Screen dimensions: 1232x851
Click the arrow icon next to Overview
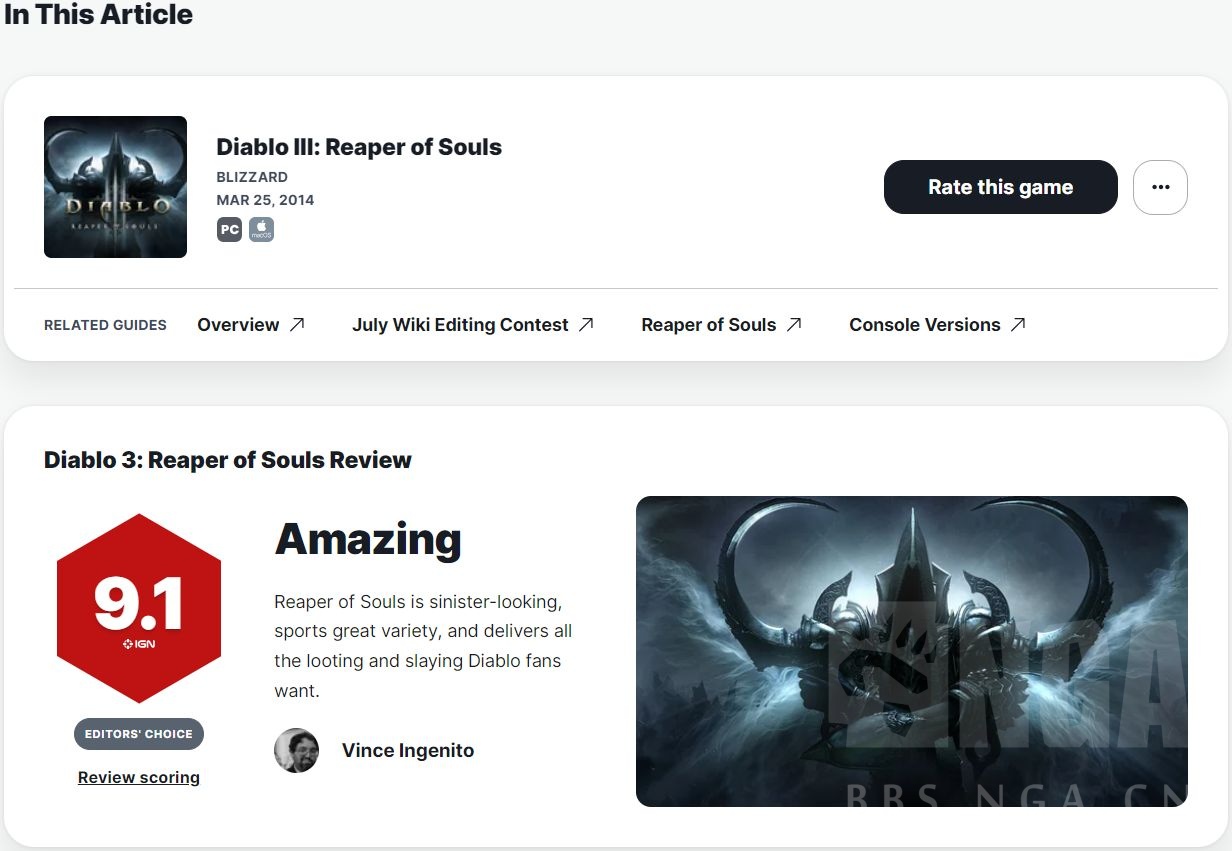point(297,324)
